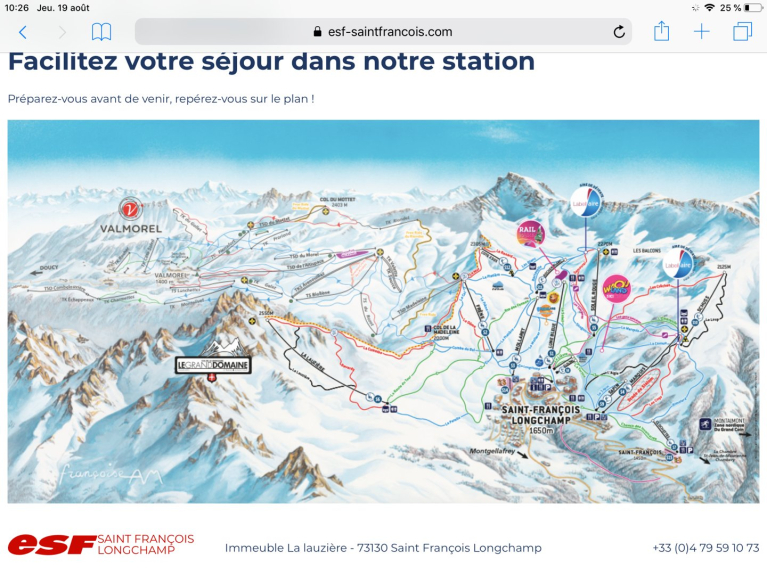This screenshot has height=575, width=767.
Task: Tap the Immeuble La lauzière address text
Action: point(383,548)
